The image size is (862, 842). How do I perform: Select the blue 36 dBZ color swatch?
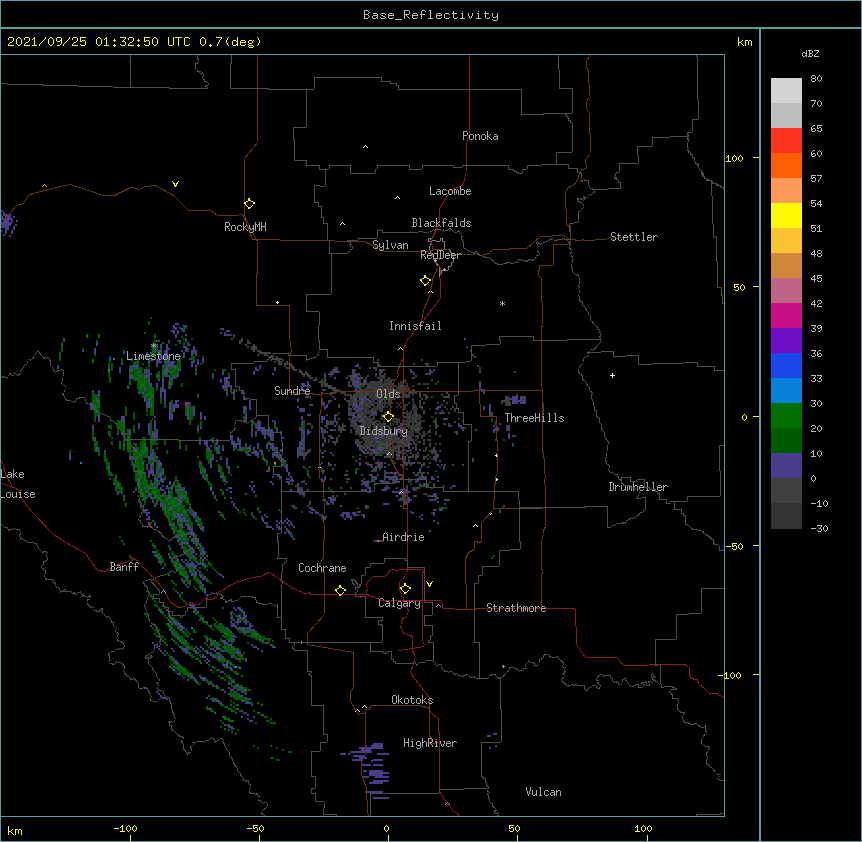(786, 366)
